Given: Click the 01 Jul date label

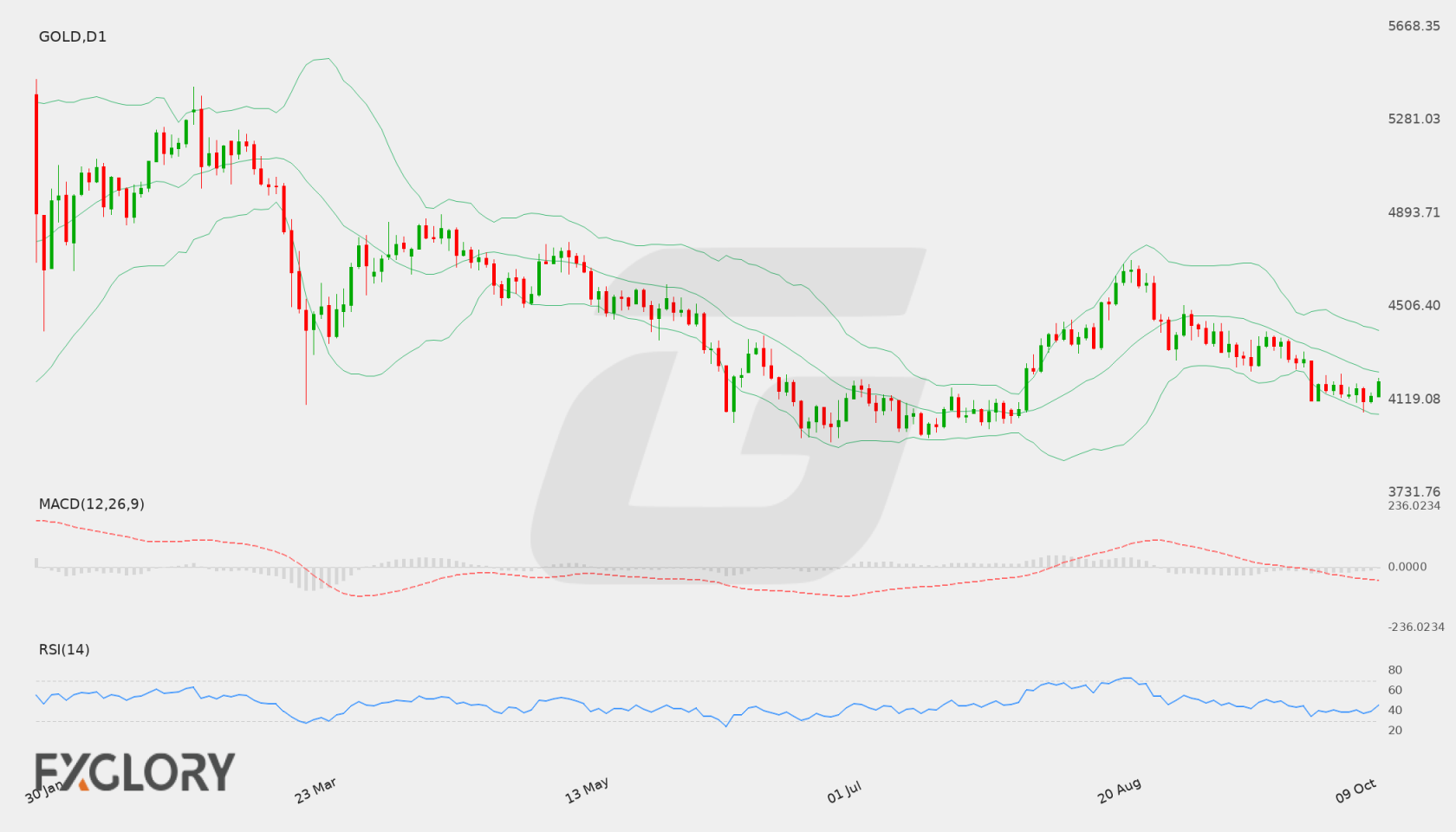Looking at the screenshot, I should (844, 792).
